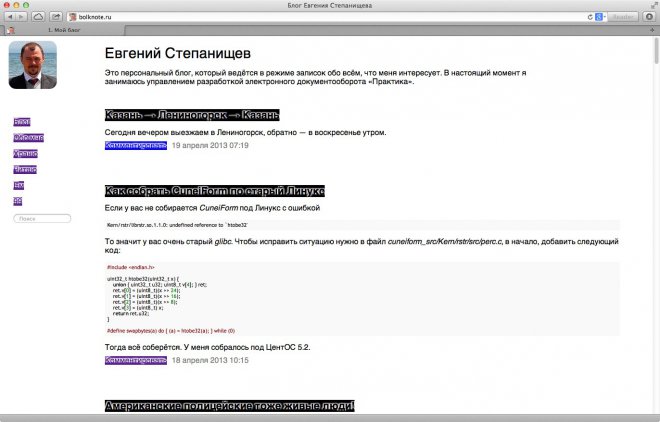Click the author's portrait photo
660x422 pixels.
tap(33, 65)
